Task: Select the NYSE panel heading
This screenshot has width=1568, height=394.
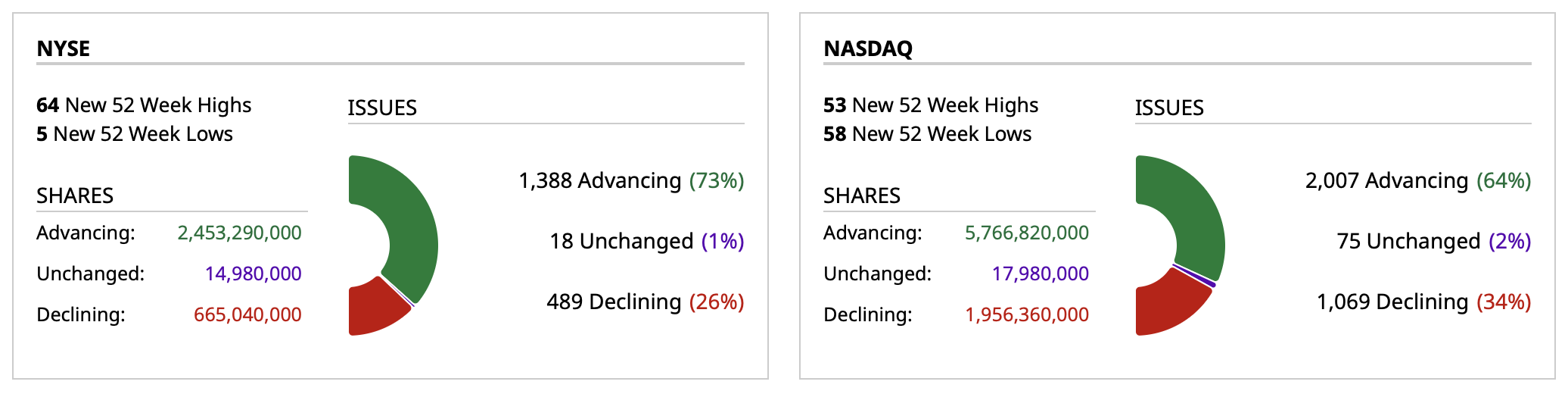Action: pyautogui.click(x=64, y=48)
